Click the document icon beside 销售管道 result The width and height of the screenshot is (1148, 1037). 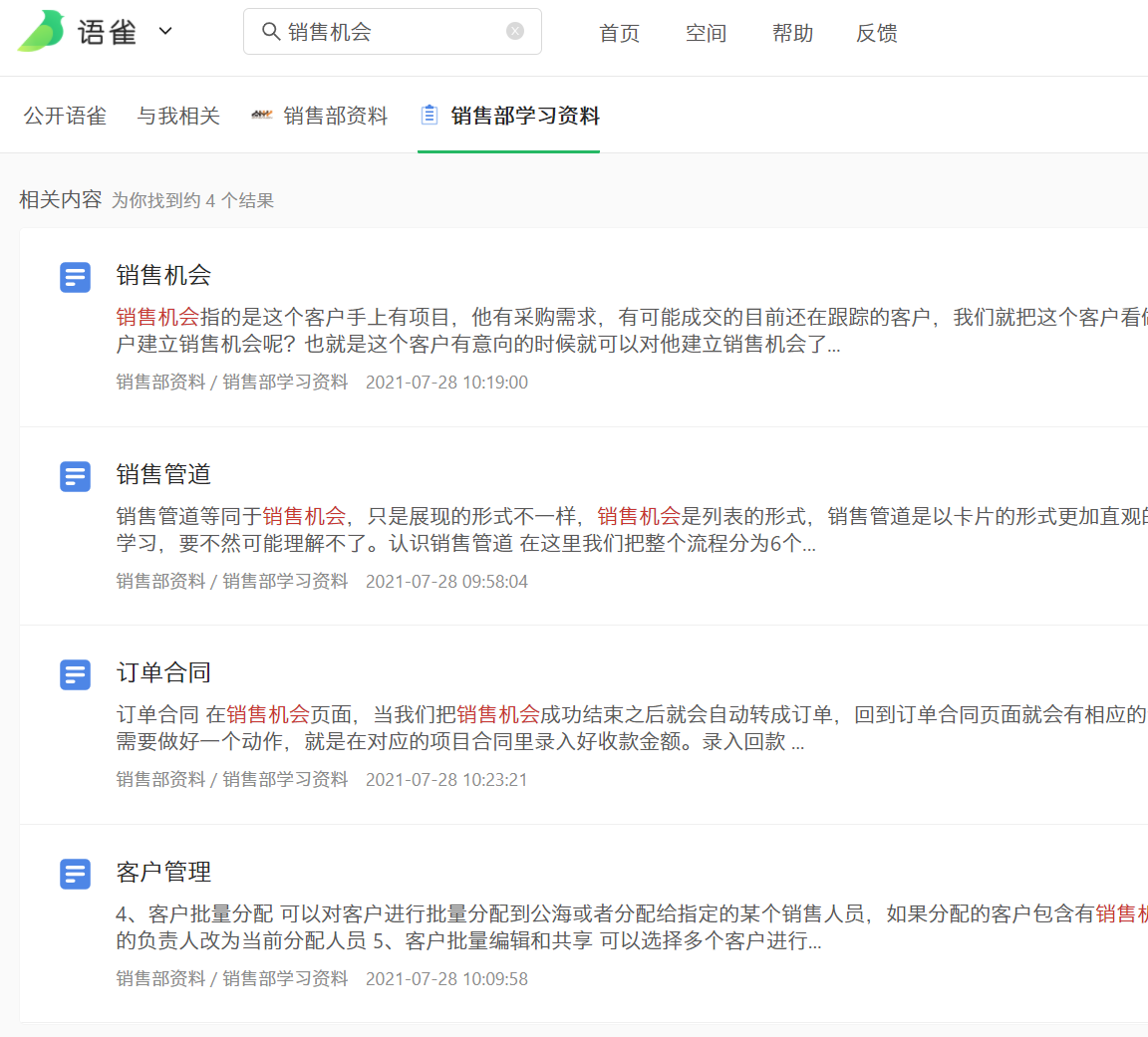(x=75, y=476)
